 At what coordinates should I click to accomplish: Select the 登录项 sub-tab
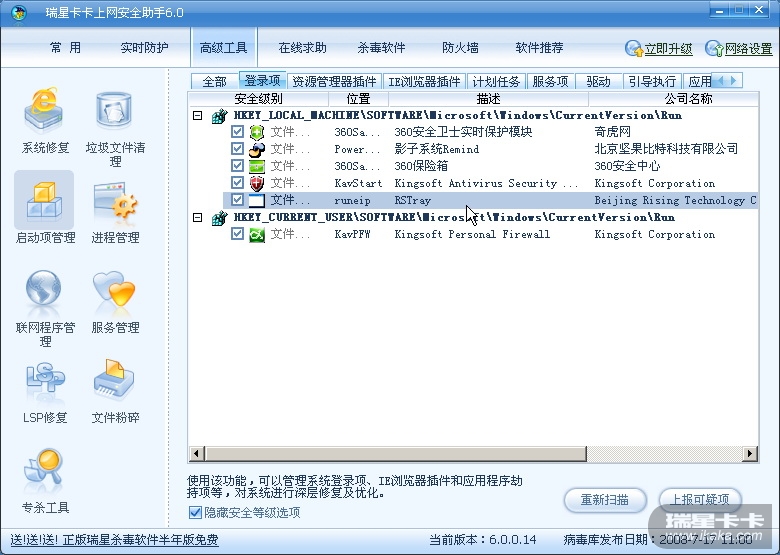(x=262, y=80)
